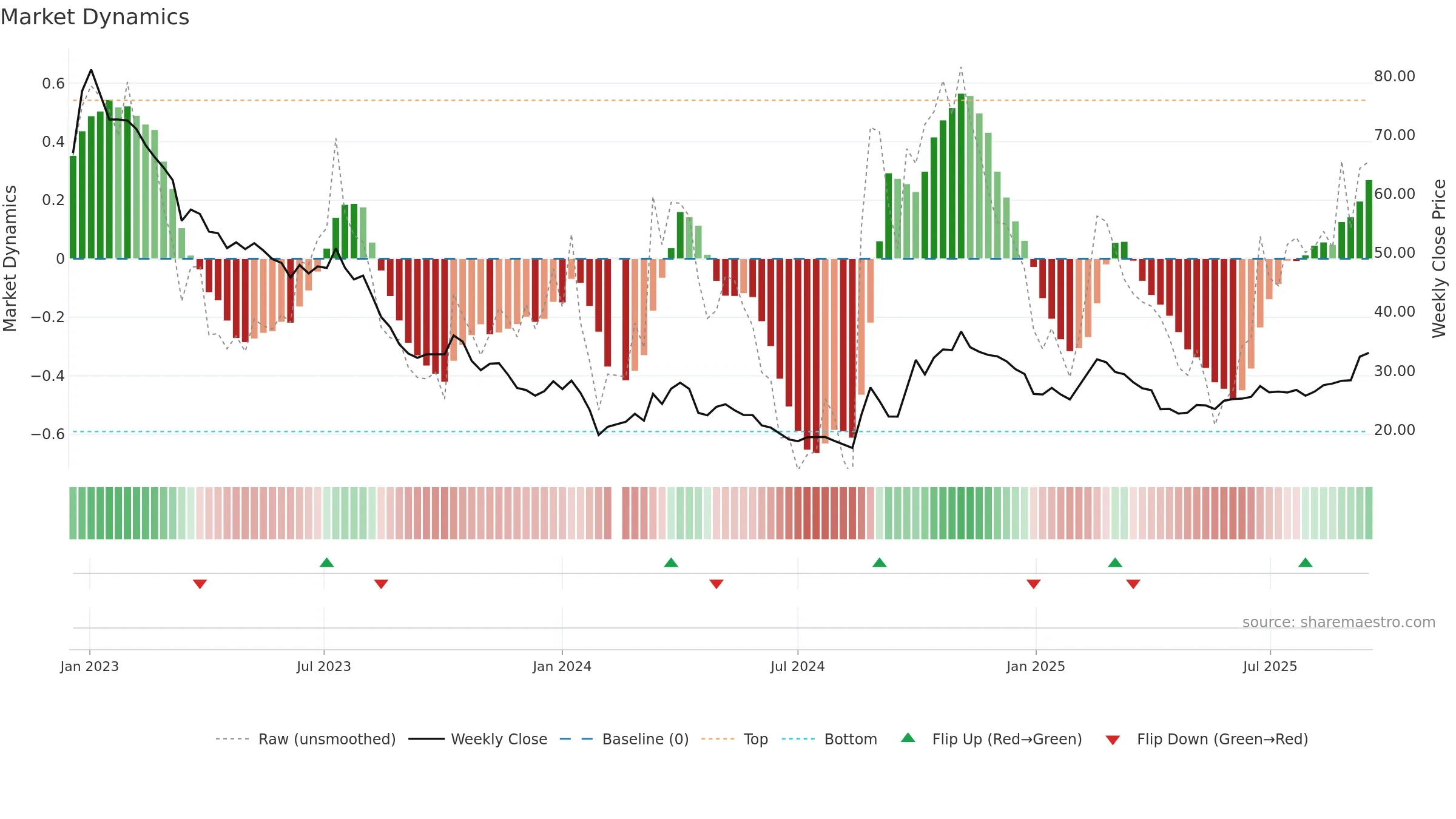Click the green Flip Up marker in September 2024

tap(880, 562)
